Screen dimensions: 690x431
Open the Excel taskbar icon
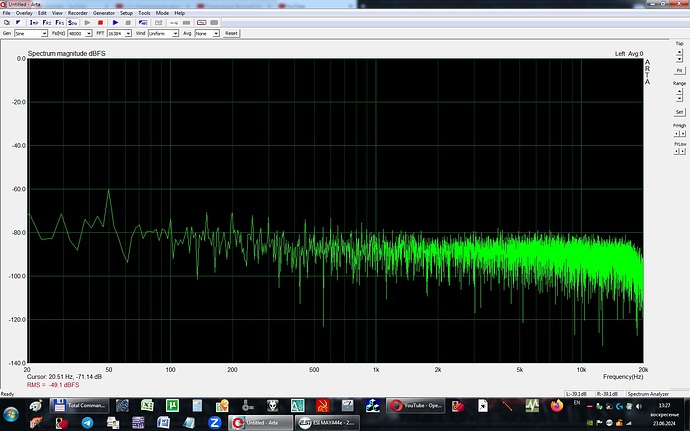click(x=147, y=405)
